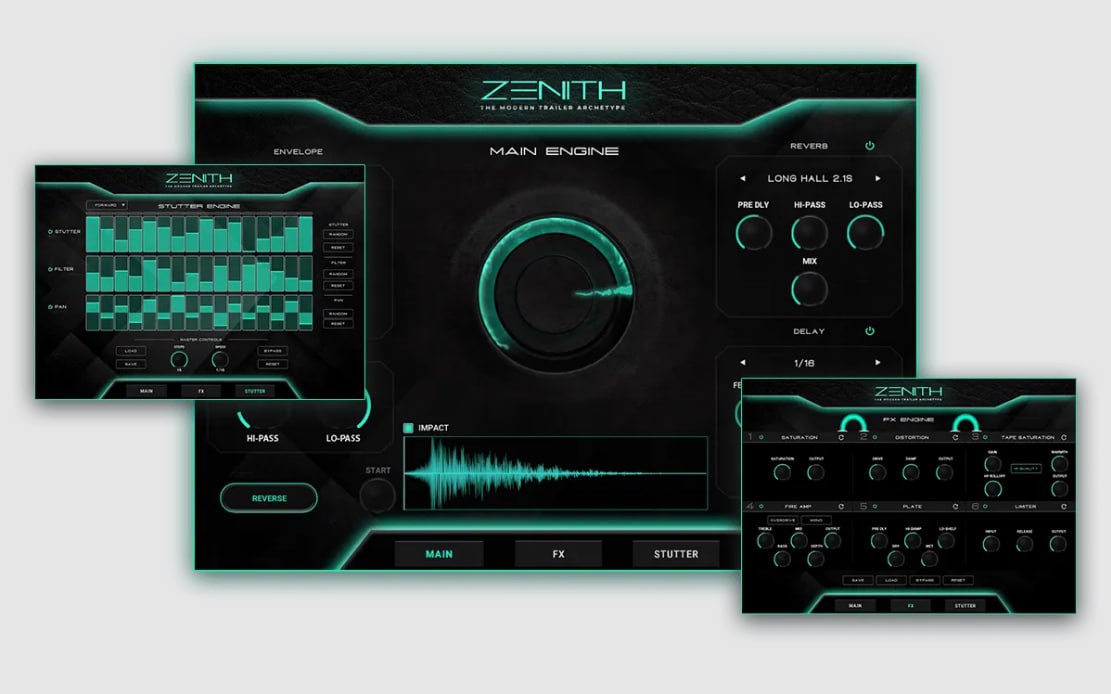Click the reverb Mix knob
This screenshot has width=1111, height=694.
coord(810,289)
